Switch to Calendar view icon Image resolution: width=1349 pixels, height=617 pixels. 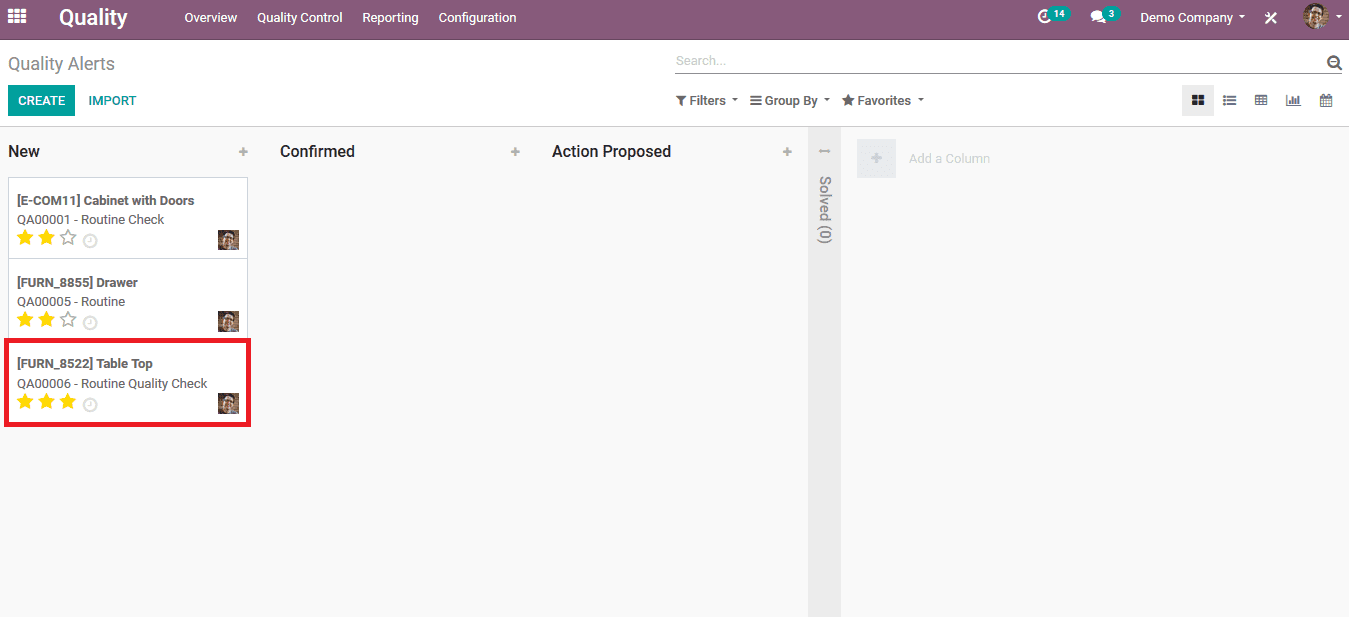(x=1326, y=100)
